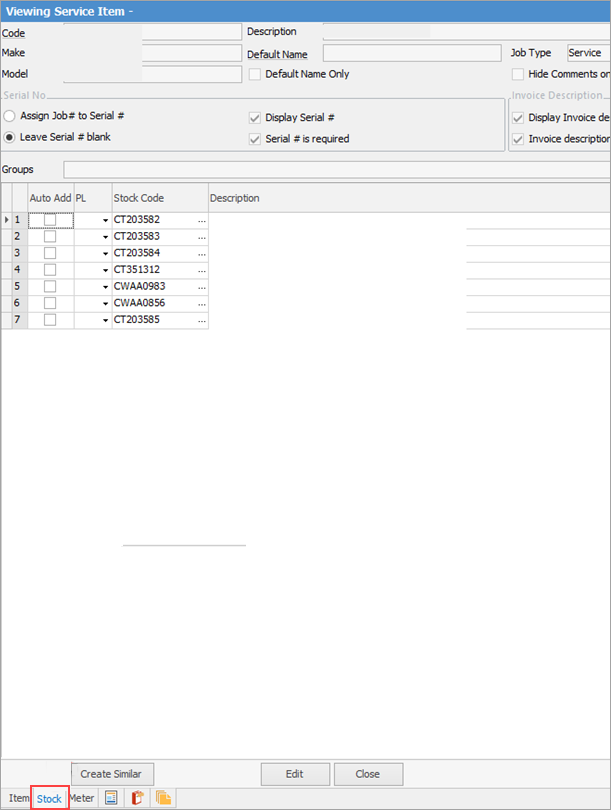
Task: Expand PL dropdown for row 4
Action: point(105,270)
